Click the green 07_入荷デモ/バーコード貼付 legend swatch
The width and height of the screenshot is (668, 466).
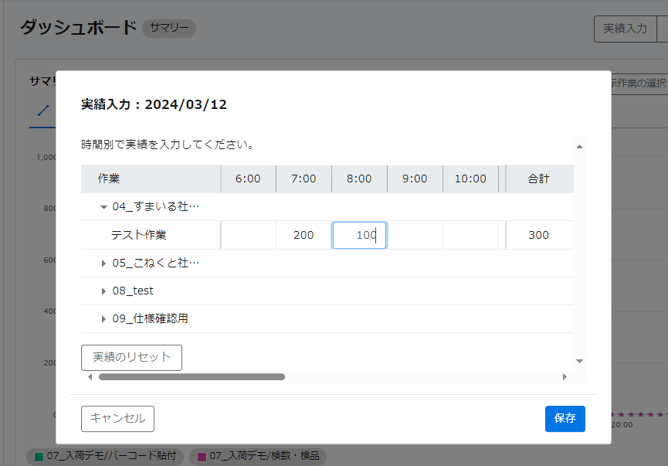coord(39,456)
